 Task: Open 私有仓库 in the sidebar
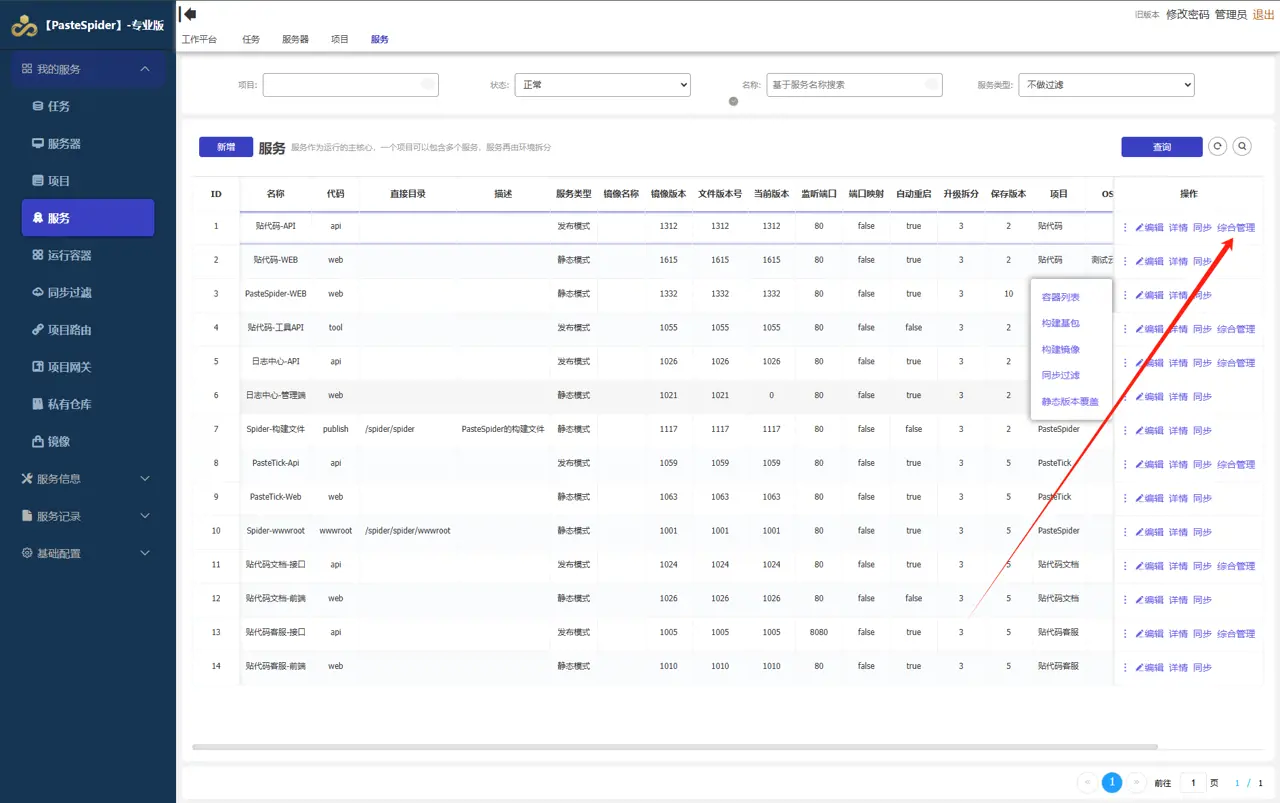(x=88, y=404)
